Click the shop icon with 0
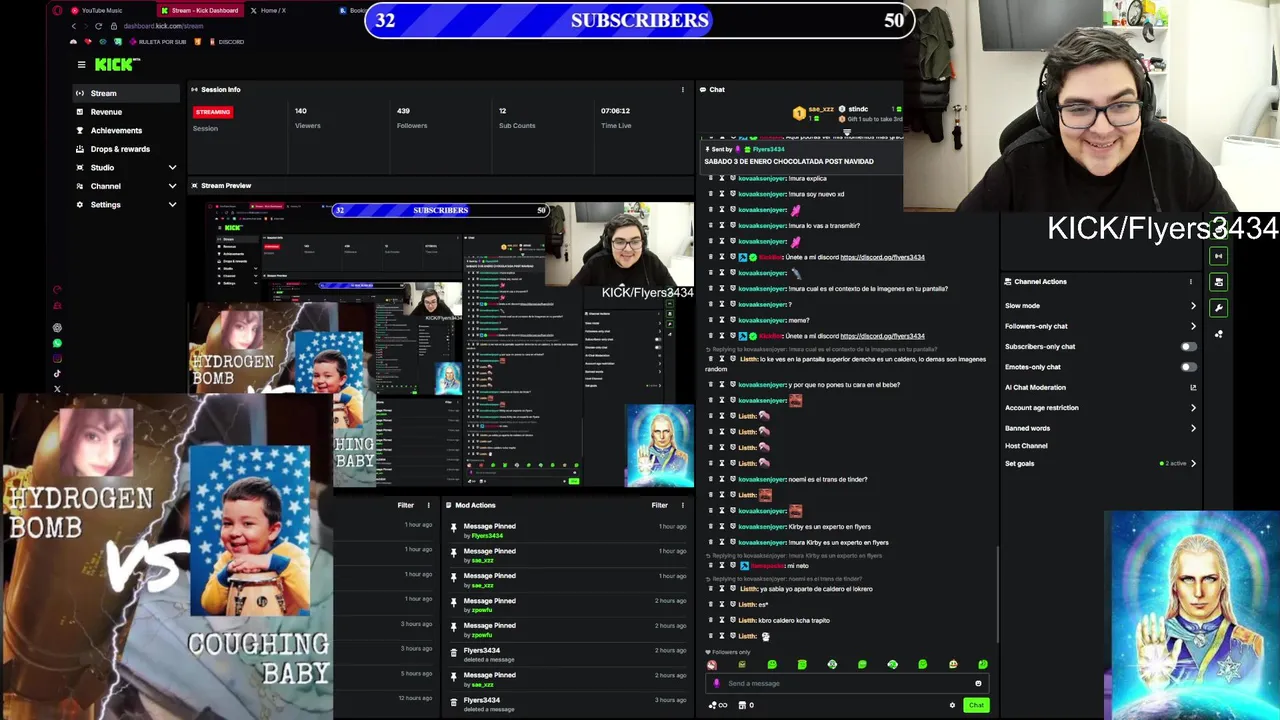This screenshot has width=1280, height=720. [x=745, y=705]
